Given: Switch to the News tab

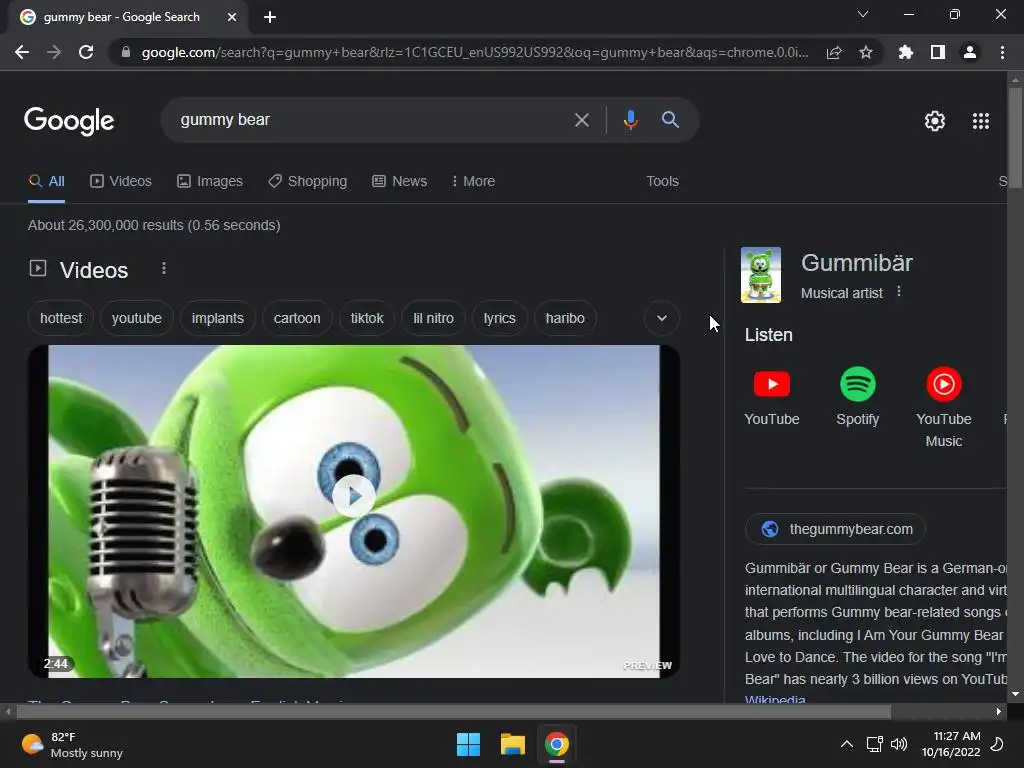Looking at the screenshot, I should tap(400, 181).
